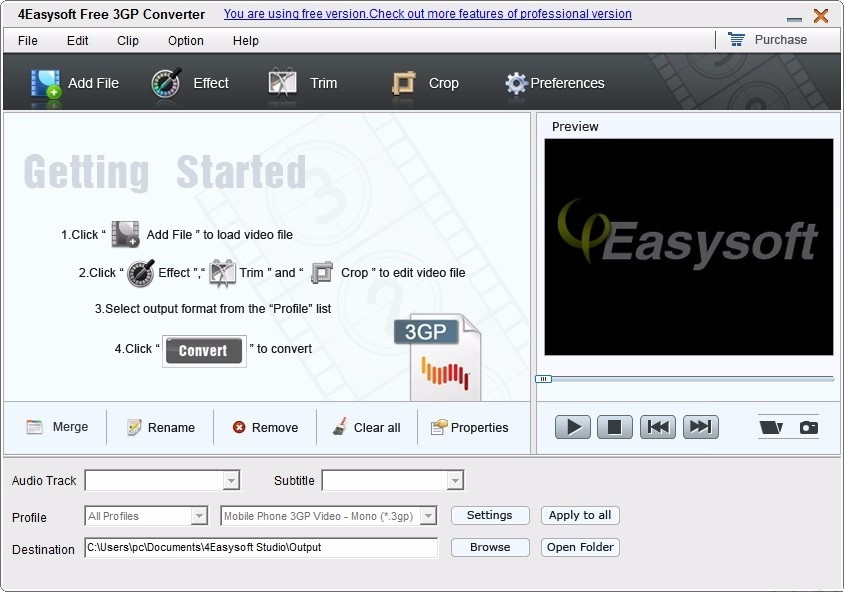Click the Add File toolbar icon
This screenshot has width=844, height=592.
pos(46,83)
